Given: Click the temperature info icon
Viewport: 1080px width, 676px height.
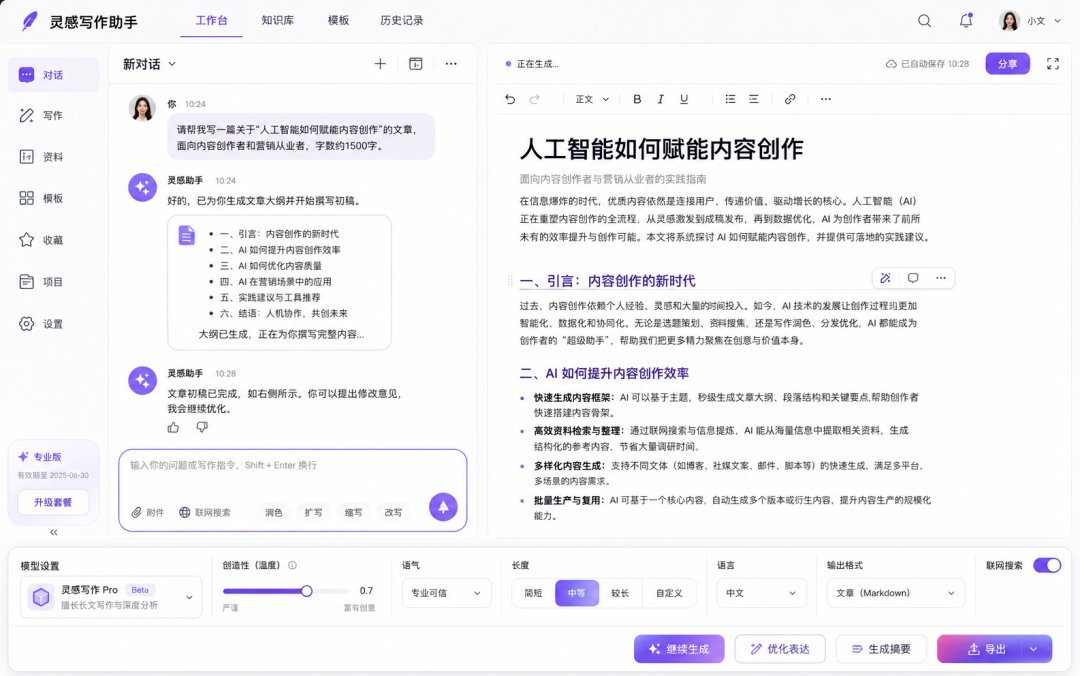Looking at the screenshot, I should pos(292,565).
